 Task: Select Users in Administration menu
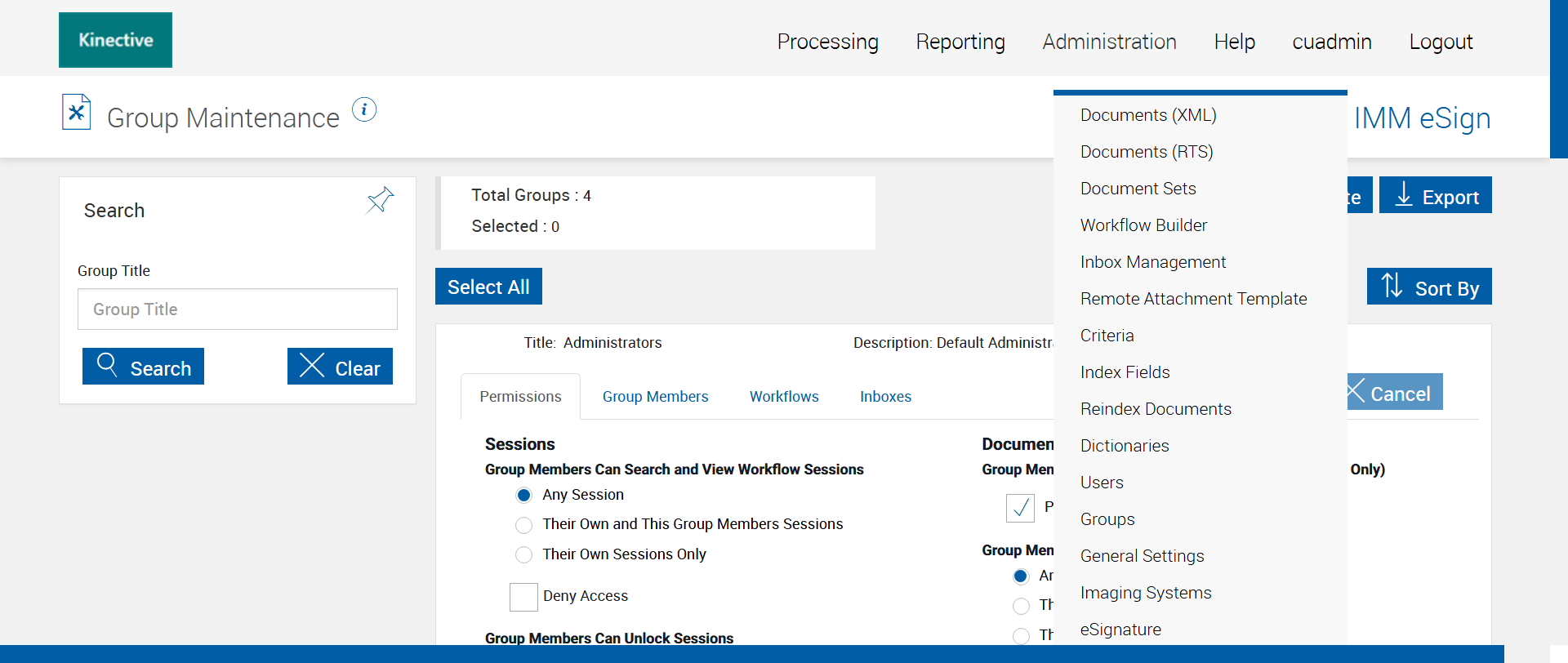coord(1102,483)
